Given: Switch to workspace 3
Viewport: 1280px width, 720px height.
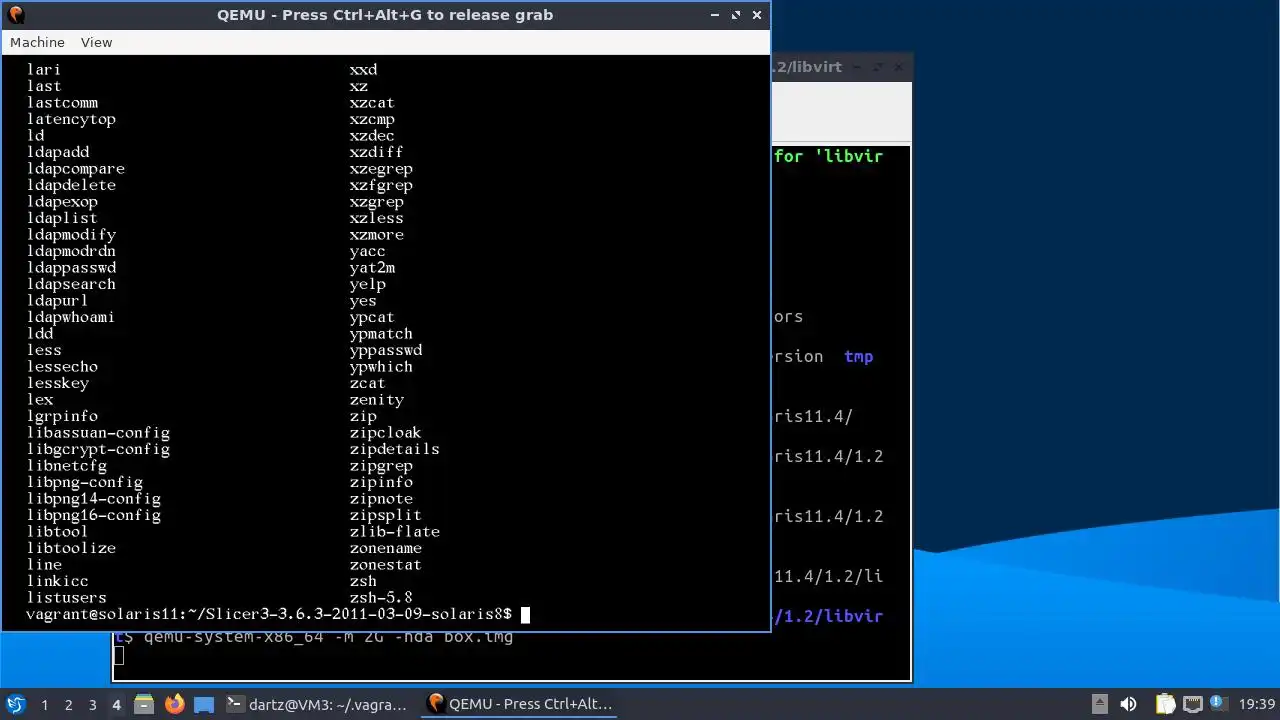Looking at the screenshot, I should (92, 705).
